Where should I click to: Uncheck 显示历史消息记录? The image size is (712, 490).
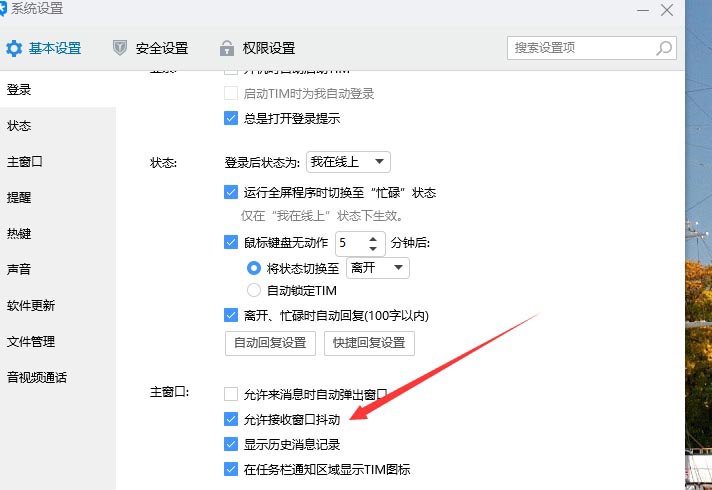(x=231, y=444)
